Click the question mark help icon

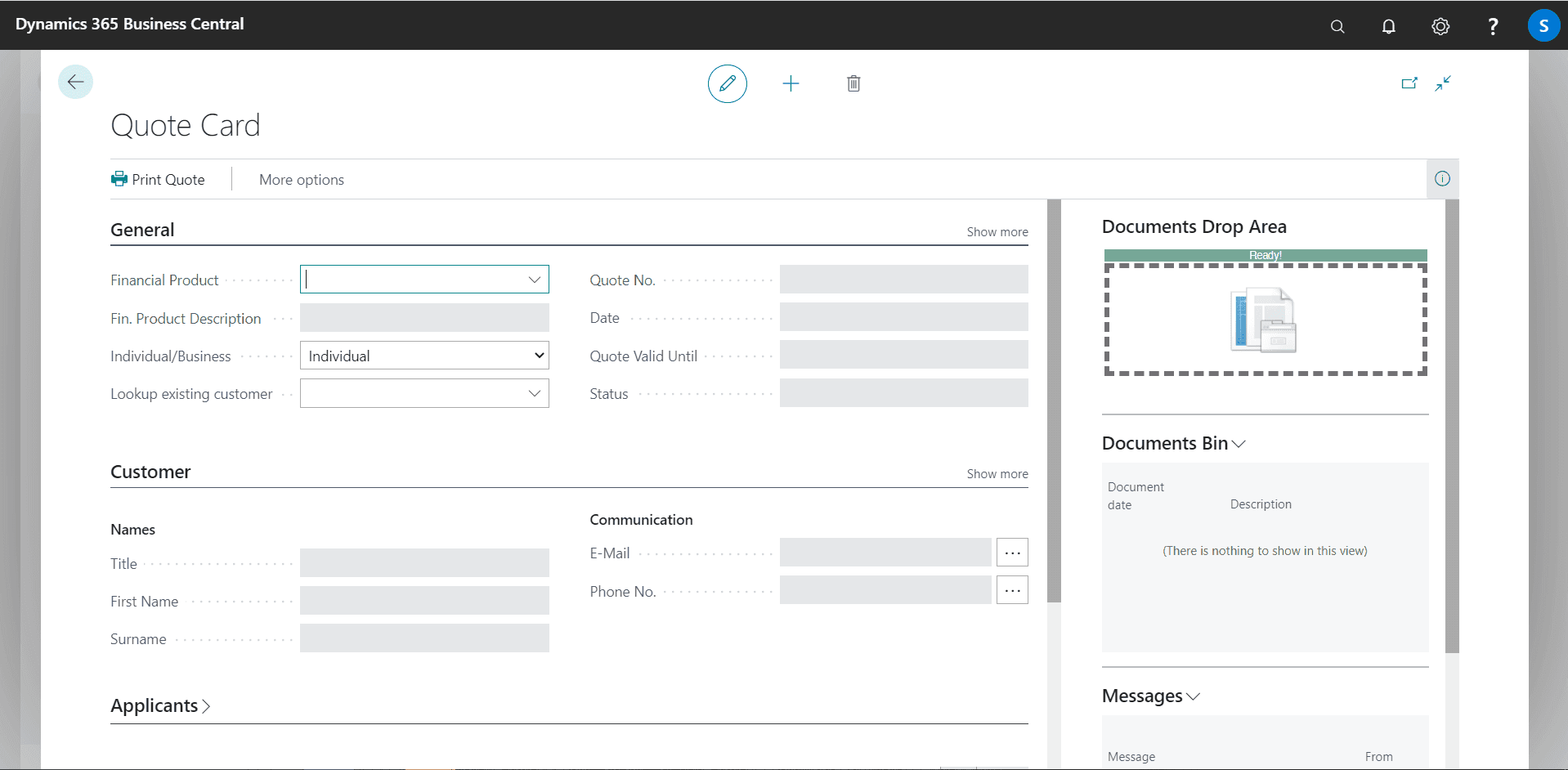[x=1492, y=26]
